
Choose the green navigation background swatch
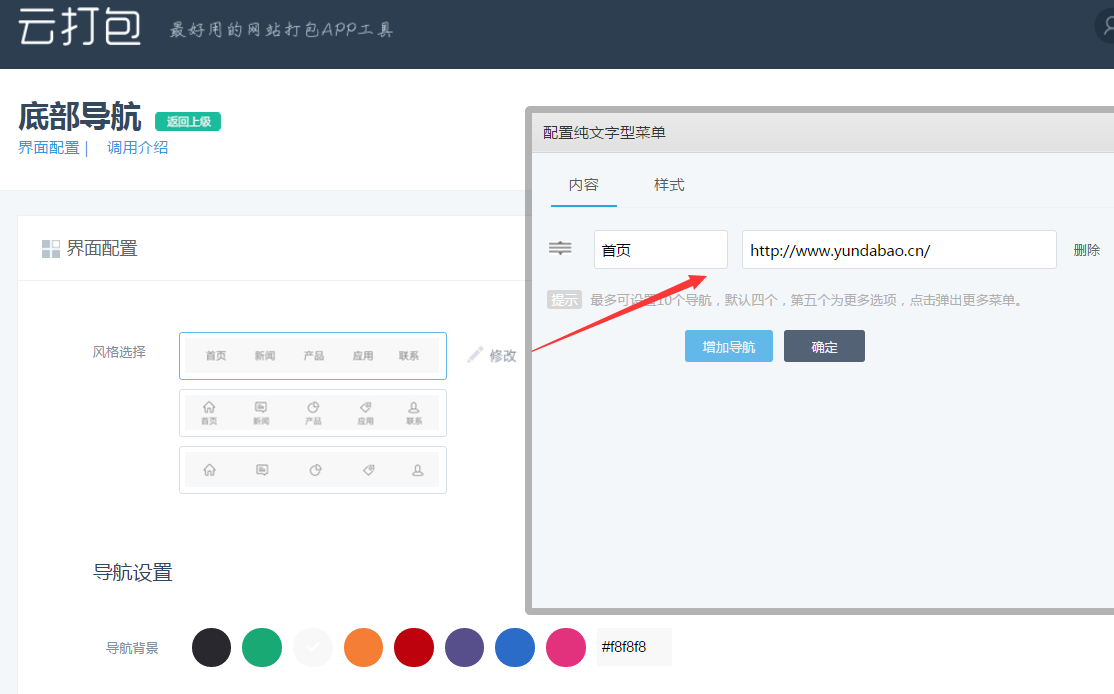click(262, 647)
